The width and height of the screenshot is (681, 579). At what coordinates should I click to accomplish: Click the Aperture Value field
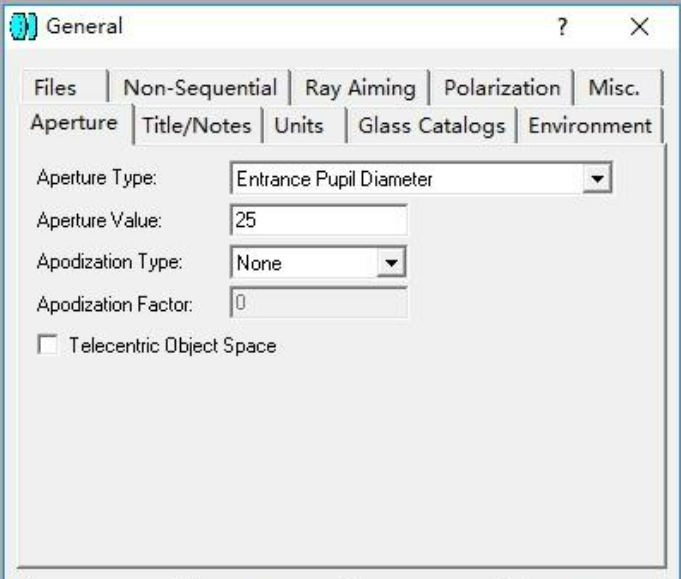tap(319, 220)
